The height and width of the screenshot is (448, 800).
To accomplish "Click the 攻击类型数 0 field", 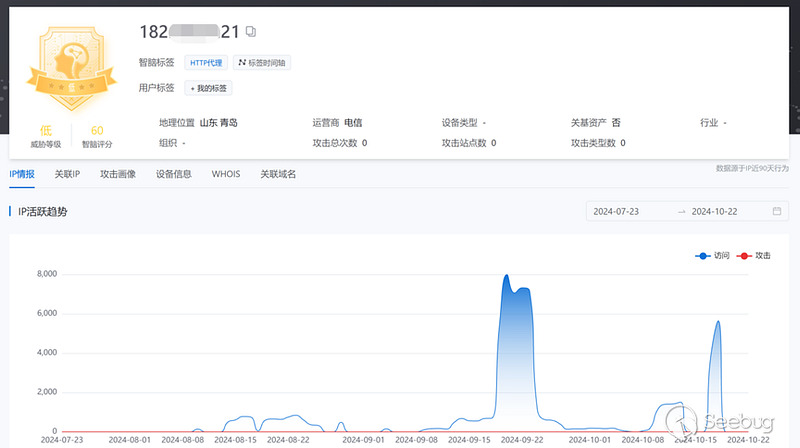I will point(598,143).
